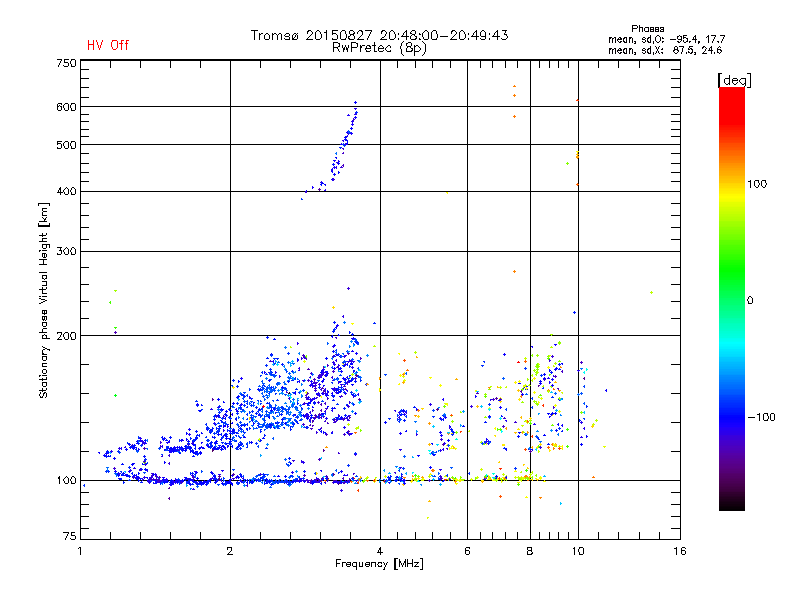Select the 'mean, sd,O: -95.4, 17.7' line
Screen dimensions: 800x600
(666, 39)
